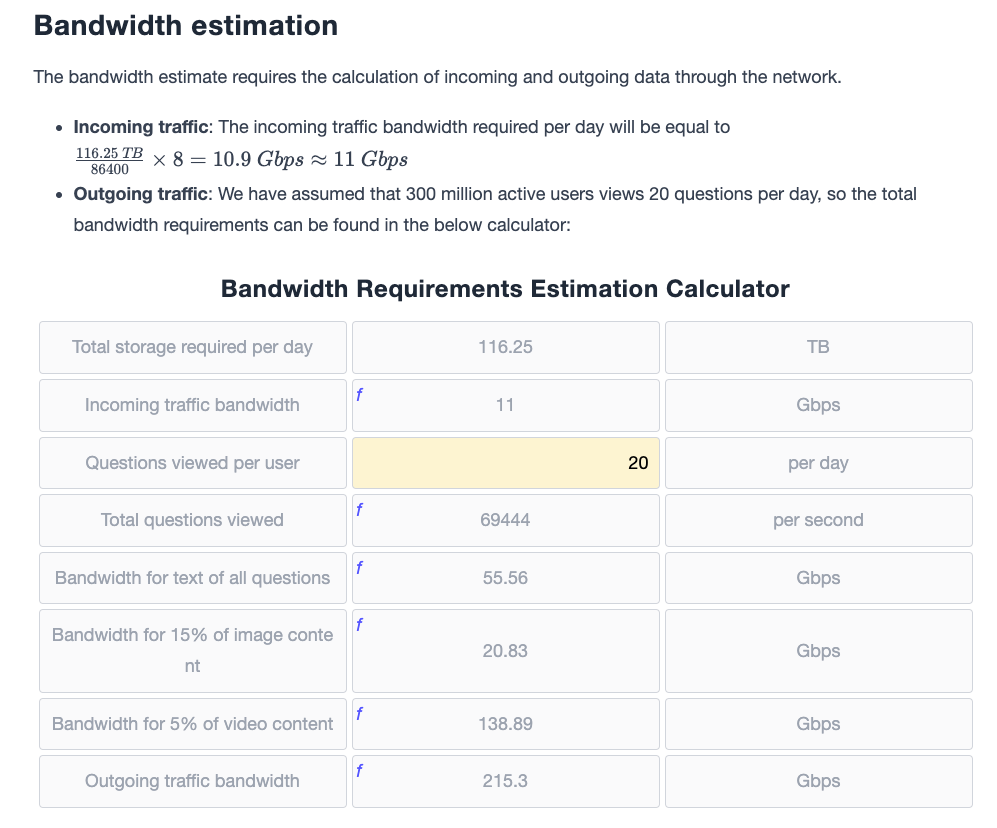Edit the Questions viewed per user input field

505,463
